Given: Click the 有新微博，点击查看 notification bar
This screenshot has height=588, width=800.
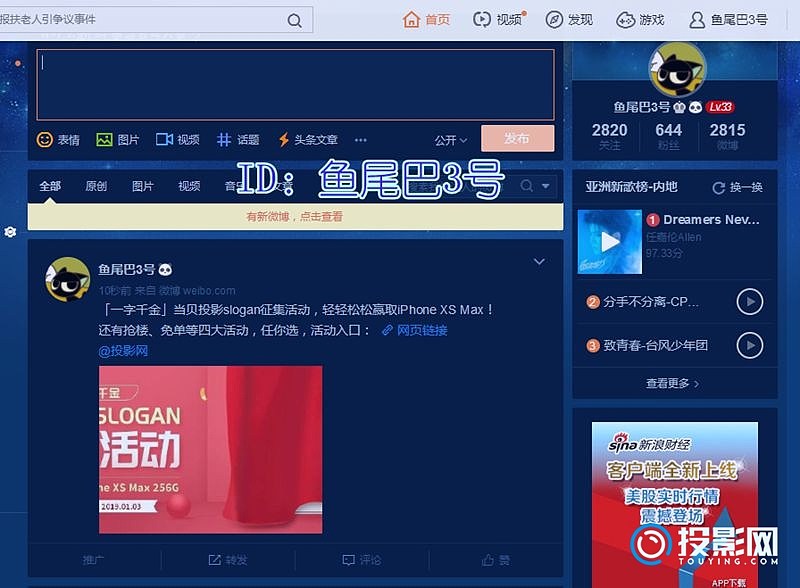Looking at the screenshot, I should pos(295,216).
